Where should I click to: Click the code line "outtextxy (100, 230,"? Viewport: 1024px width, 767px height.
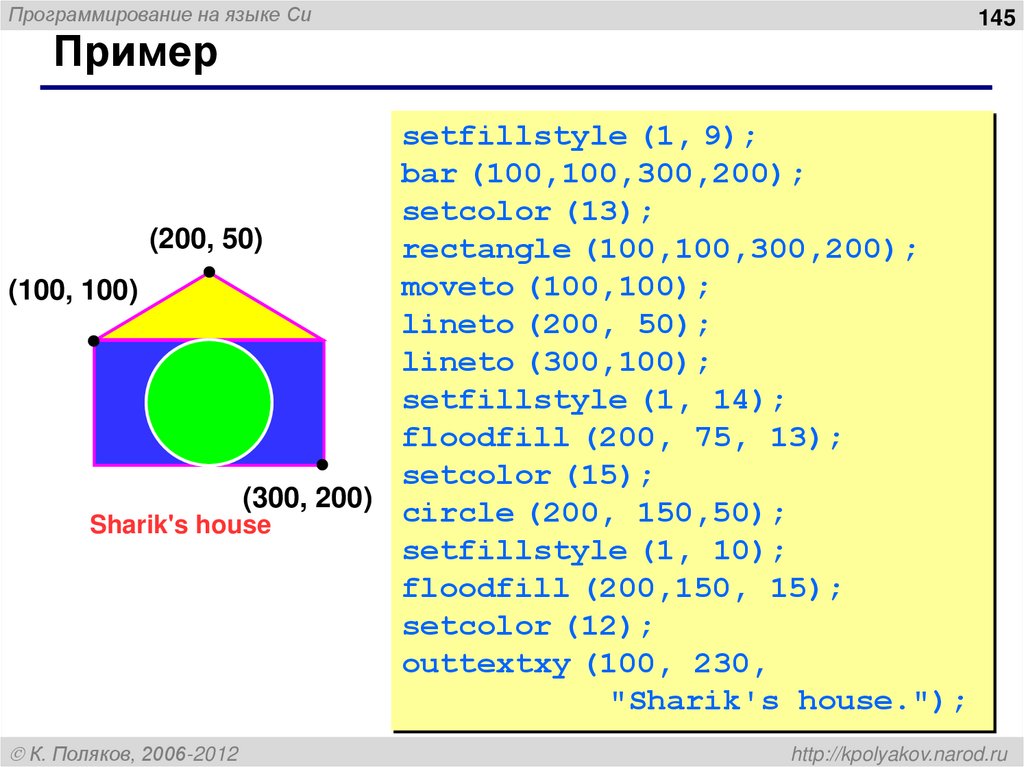pyautogui.click(x=584, y=664)
